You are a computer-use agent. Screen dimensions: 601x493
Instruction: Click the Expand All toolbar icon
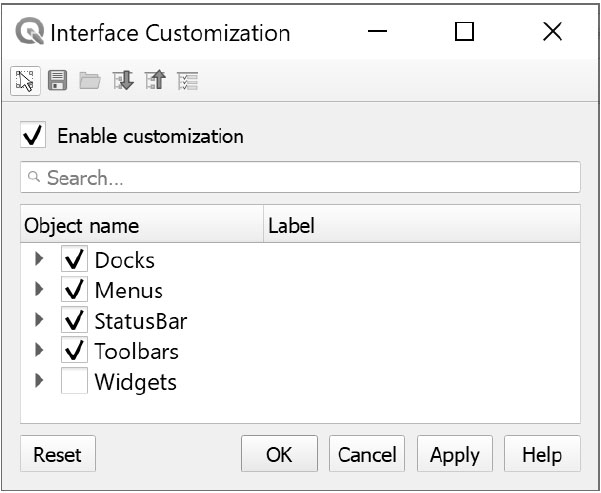pos(122,81)
